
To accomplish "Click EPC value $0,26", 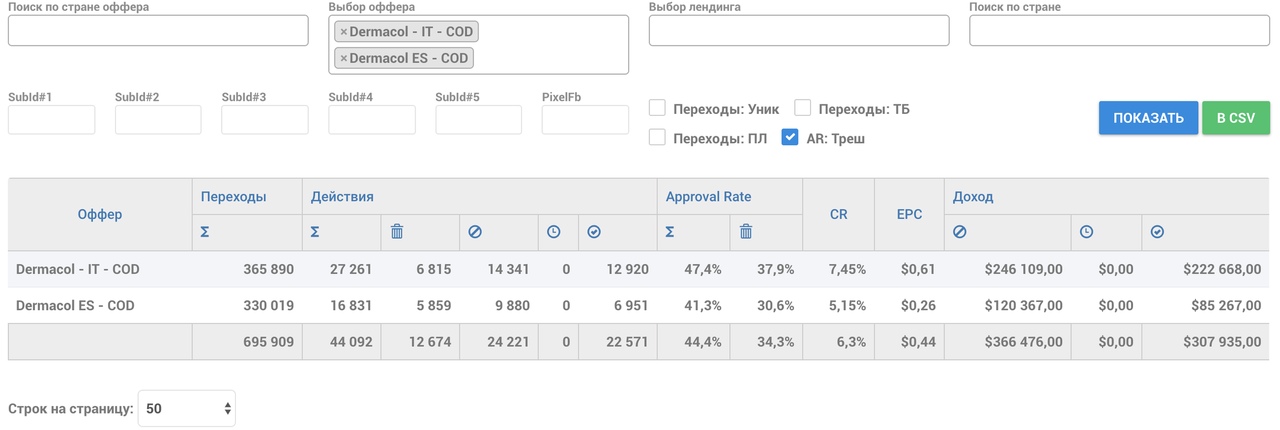I will (x=919, y=305).
